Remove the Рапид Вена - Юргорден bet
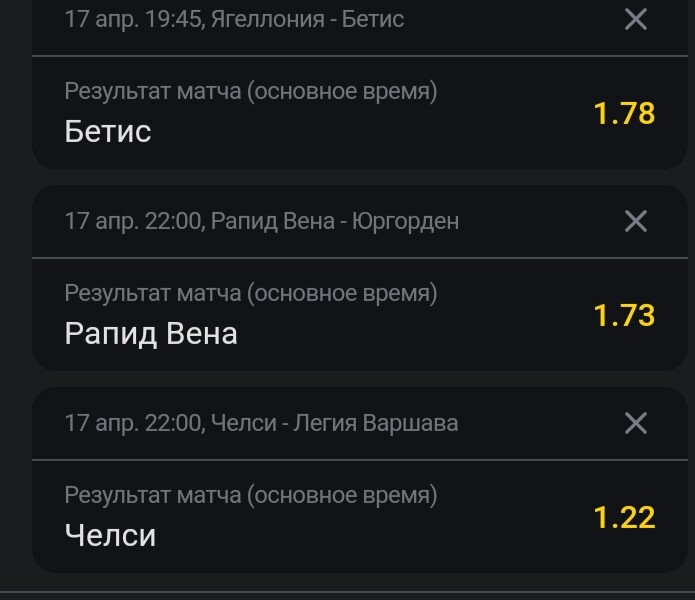The width and height of the screenshot is (695, 600). coord(636,221)
